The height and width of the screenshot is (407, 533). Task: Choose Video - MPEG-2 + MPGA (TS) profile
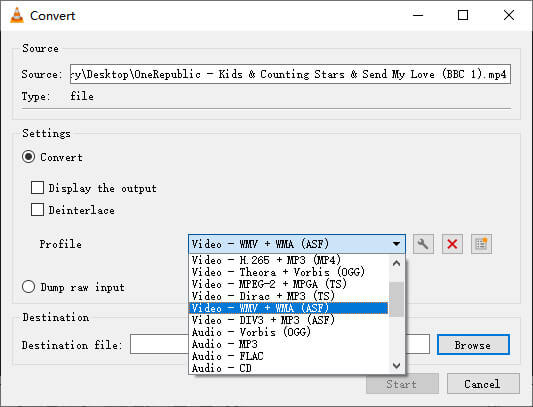tap(288, 284)
